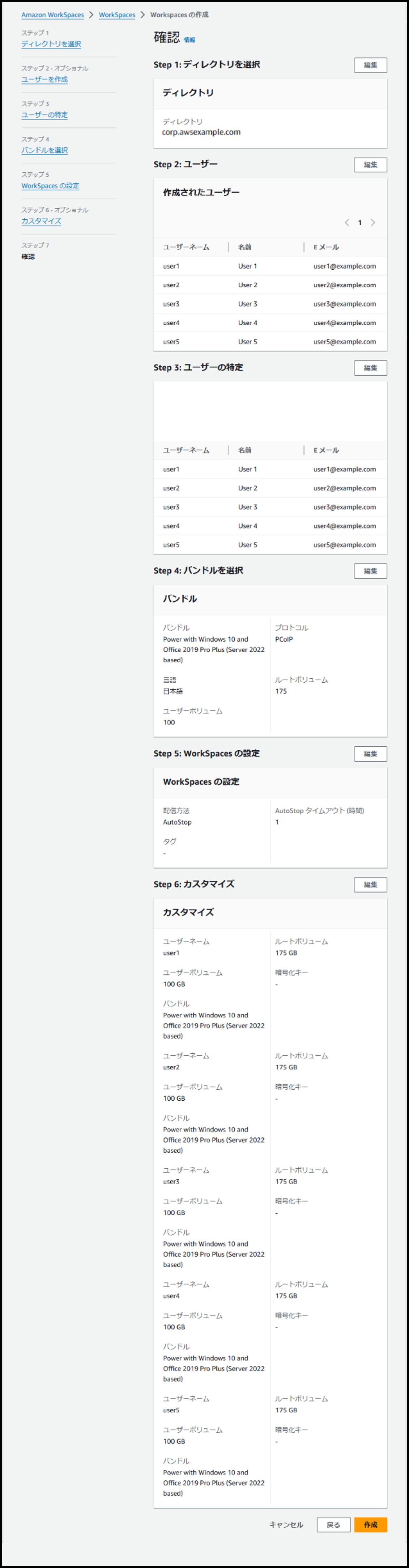409x1568 pixels.
Task: Select user1 username in Step 6 カスタマイズ
Action: tap(171, 953)
